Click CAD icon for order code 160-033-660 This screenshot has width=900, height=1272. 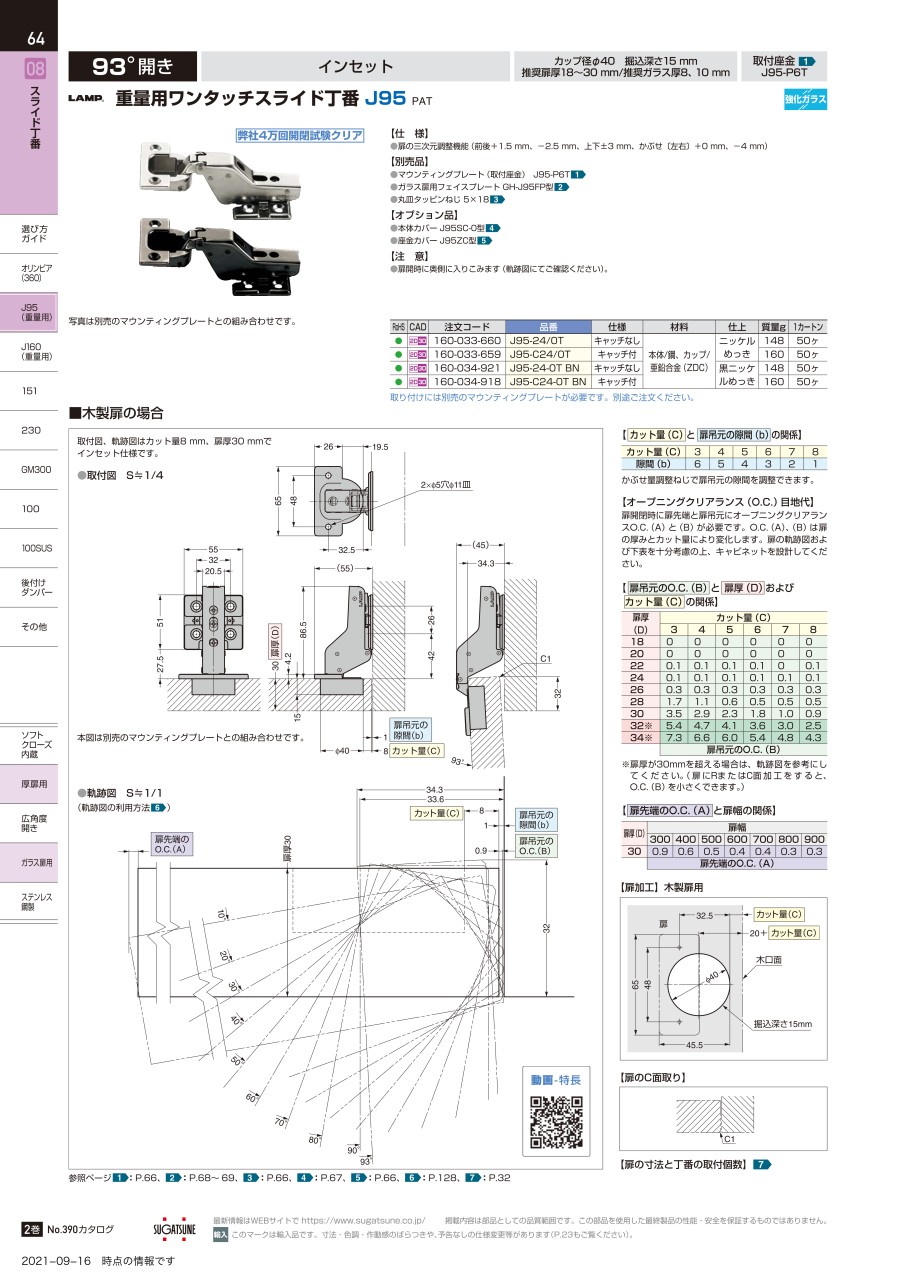point(418,341)
